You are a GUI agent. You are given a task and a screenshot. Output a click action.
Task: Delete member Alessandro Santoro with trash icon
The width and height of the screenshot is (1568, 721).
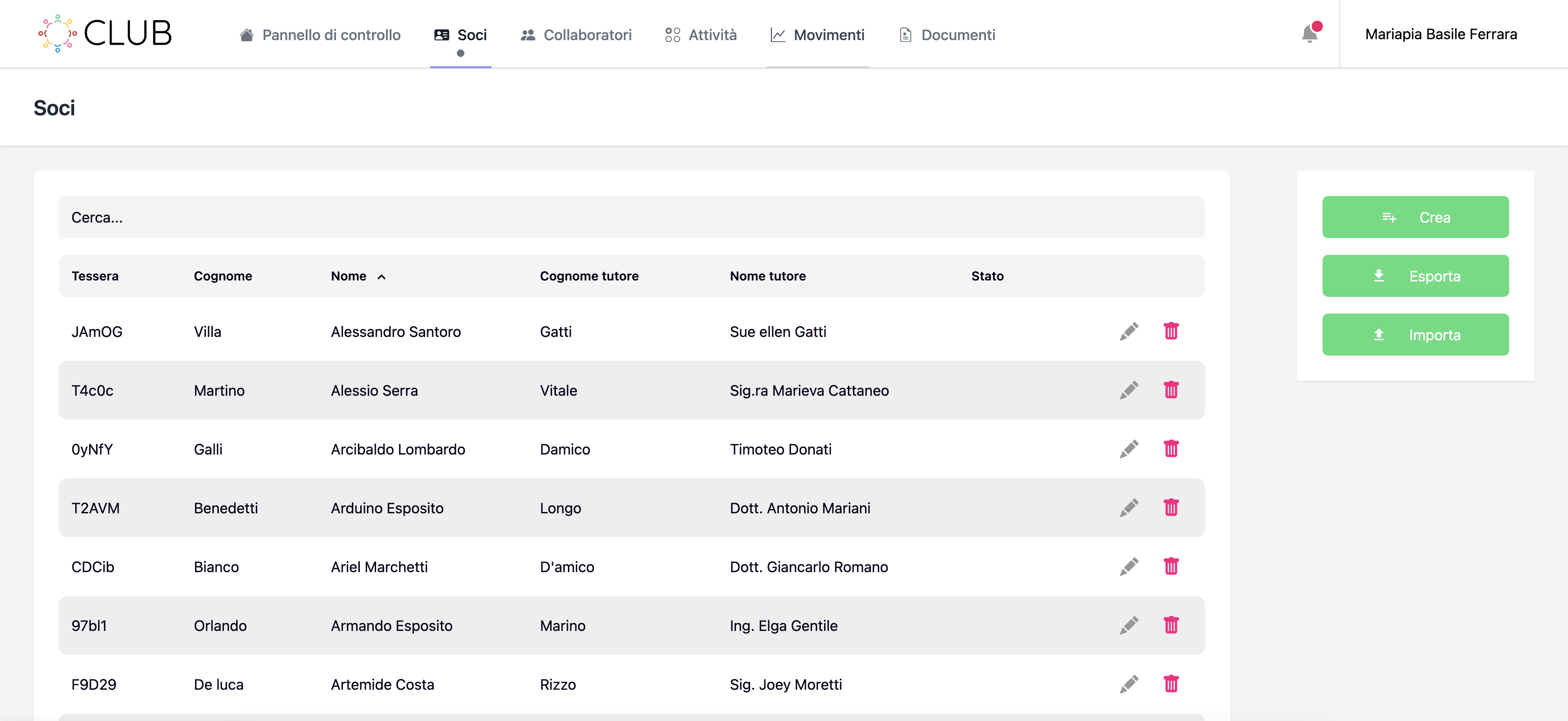pos(1171,331)
